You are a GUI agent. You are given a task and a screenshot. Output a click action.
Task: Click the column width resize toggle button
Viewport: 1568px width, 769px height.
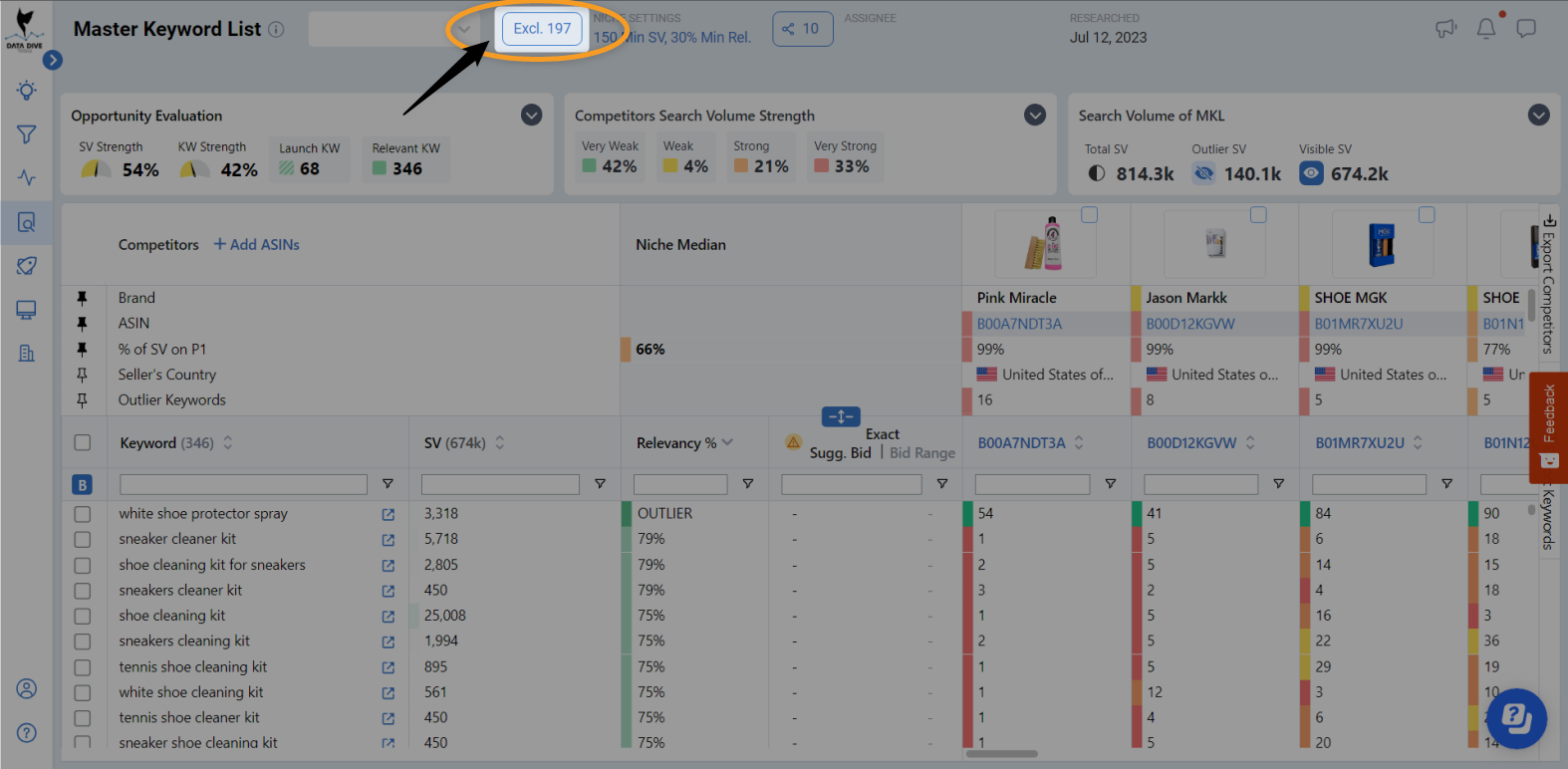[x=841, y=416]
